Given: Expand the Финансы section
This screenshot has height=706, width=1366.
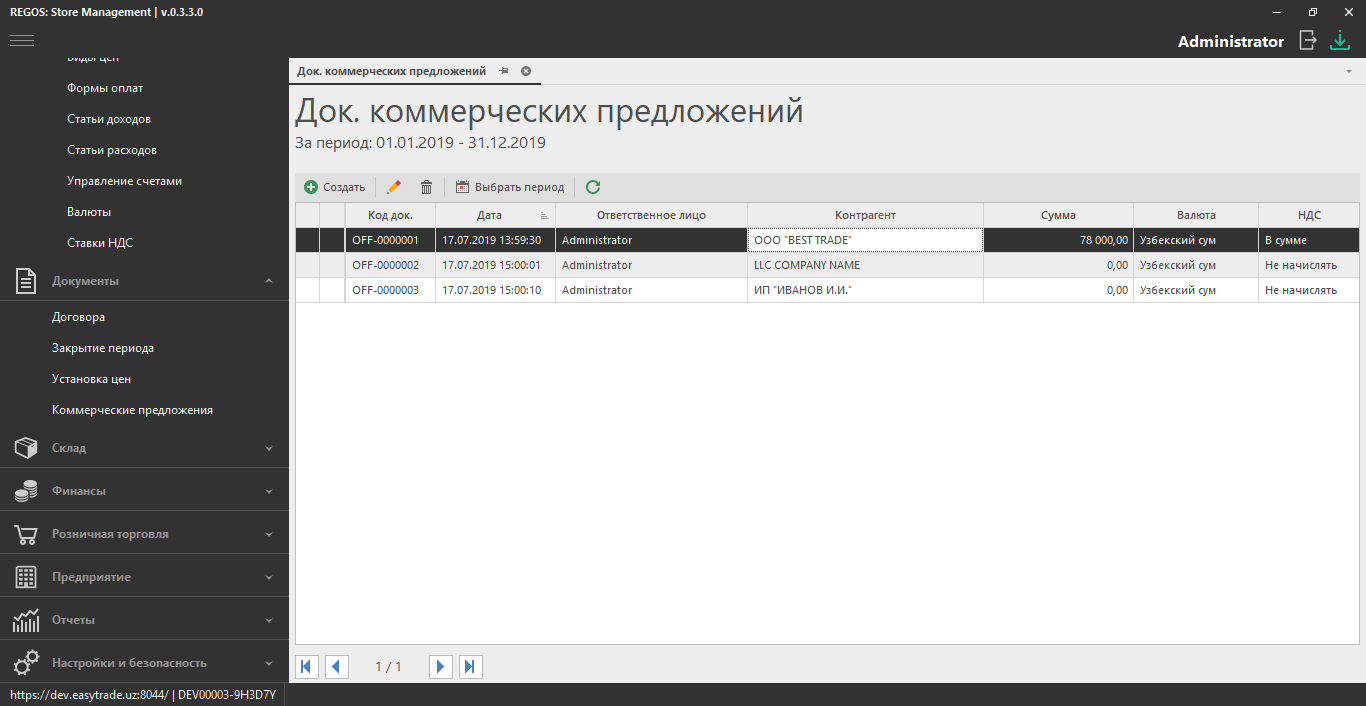Looking at the screenshot, I should 144,491.
